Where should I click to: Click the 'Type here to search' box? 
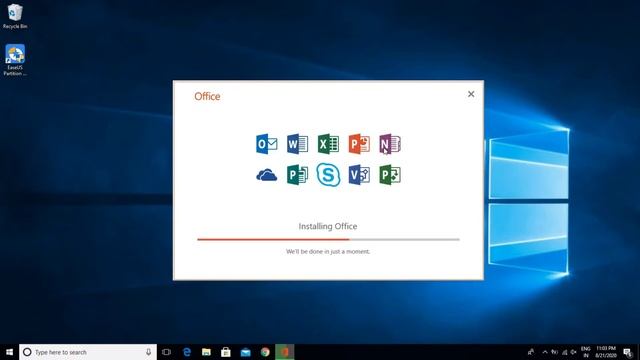[88, 352]
